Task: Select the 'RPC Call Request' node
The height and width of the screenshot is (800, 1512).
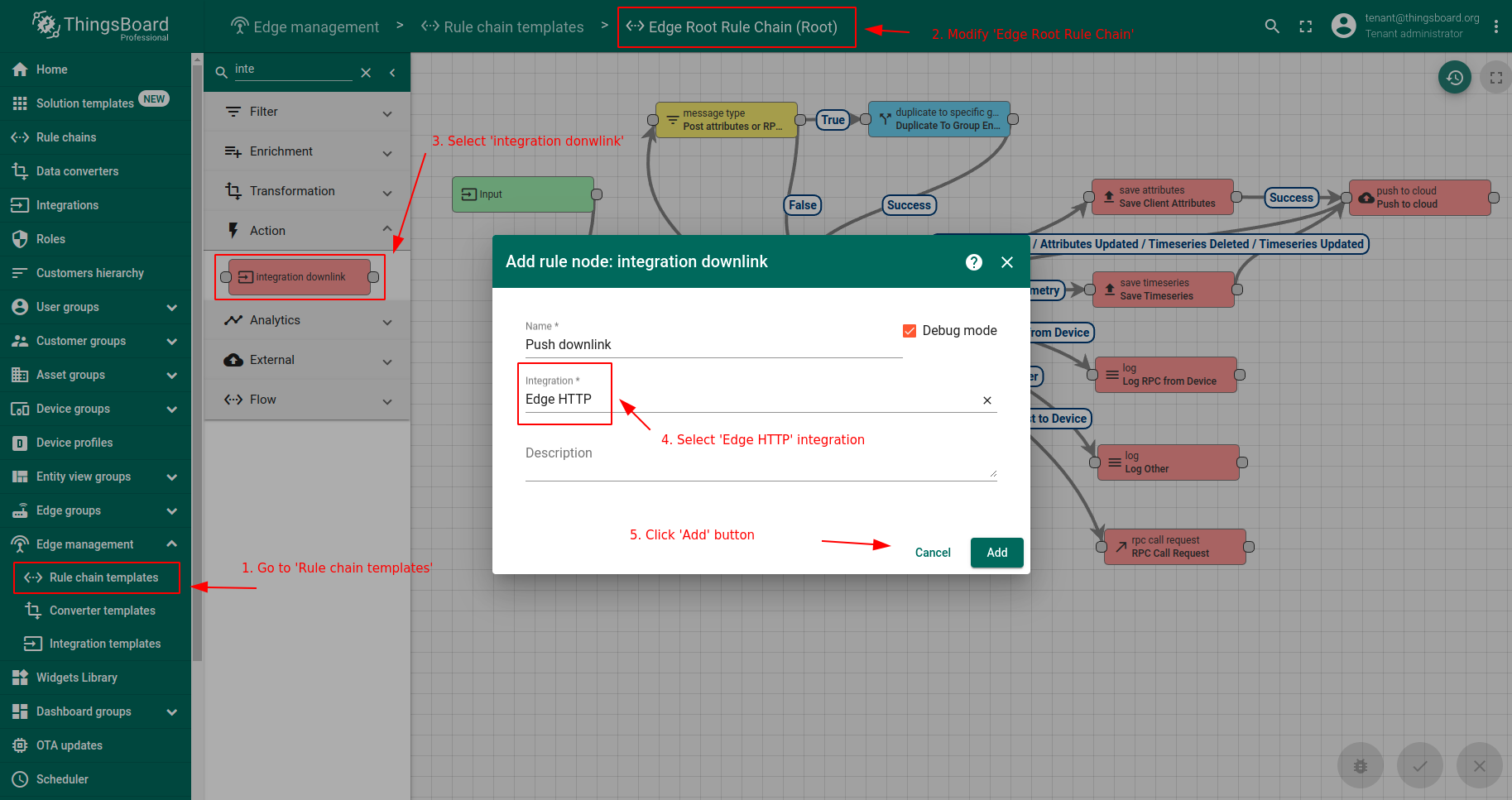Action: (1175, 547)
